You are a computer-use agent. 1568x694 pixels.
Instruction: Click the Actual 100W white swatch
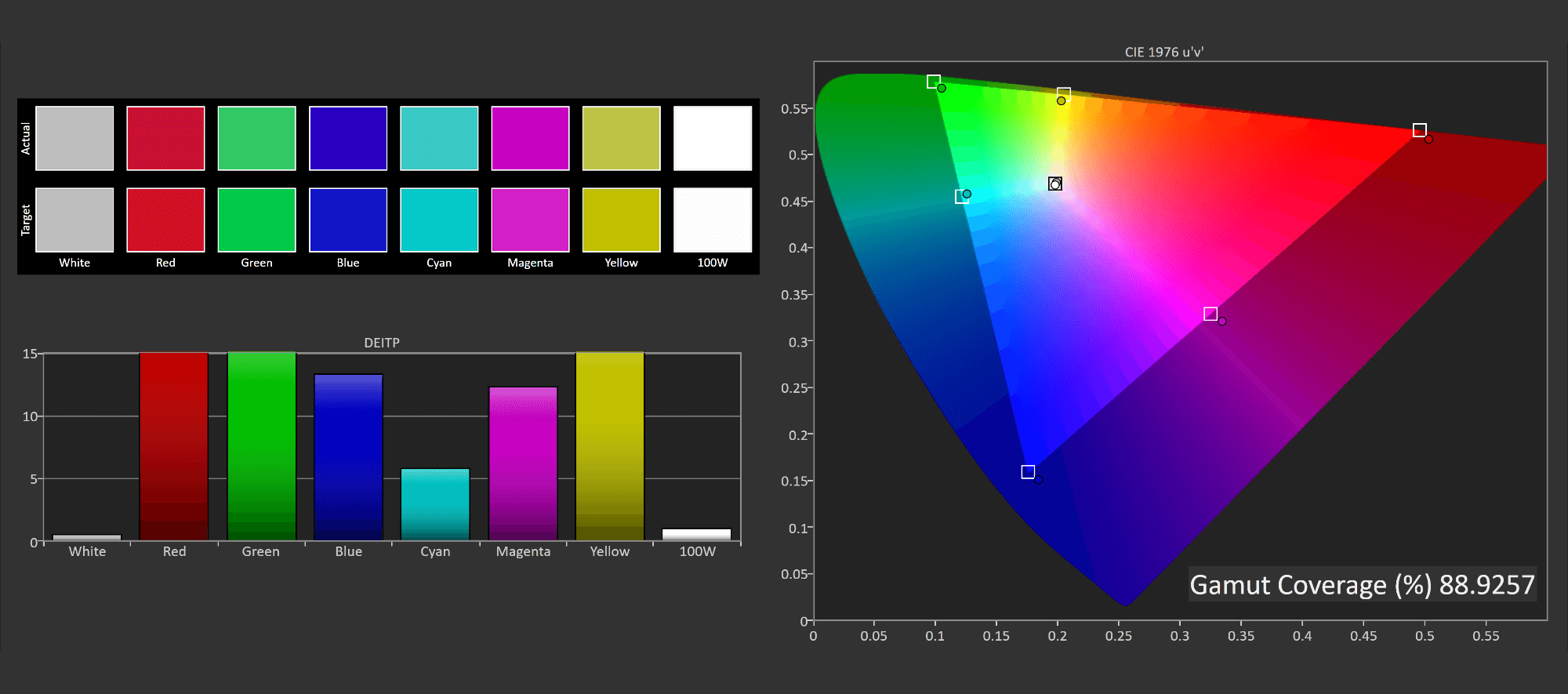(x=712, y=138)
